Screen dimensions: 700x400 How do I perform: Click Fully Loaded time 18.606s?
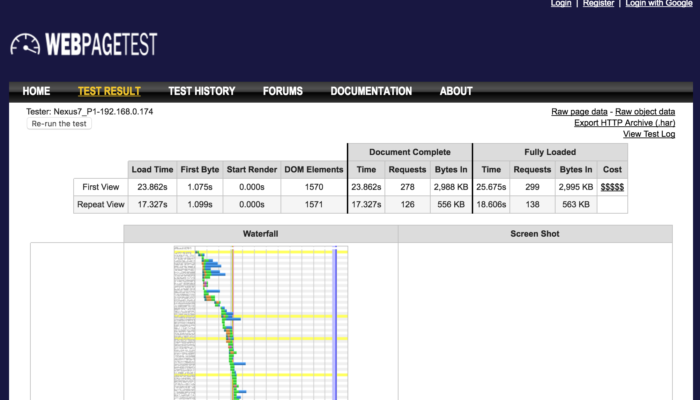tap(491, 204)
